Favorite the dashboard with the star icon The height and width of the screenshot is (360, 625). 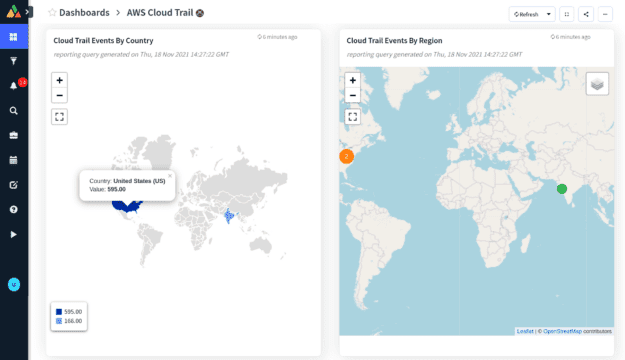(52, 12)
